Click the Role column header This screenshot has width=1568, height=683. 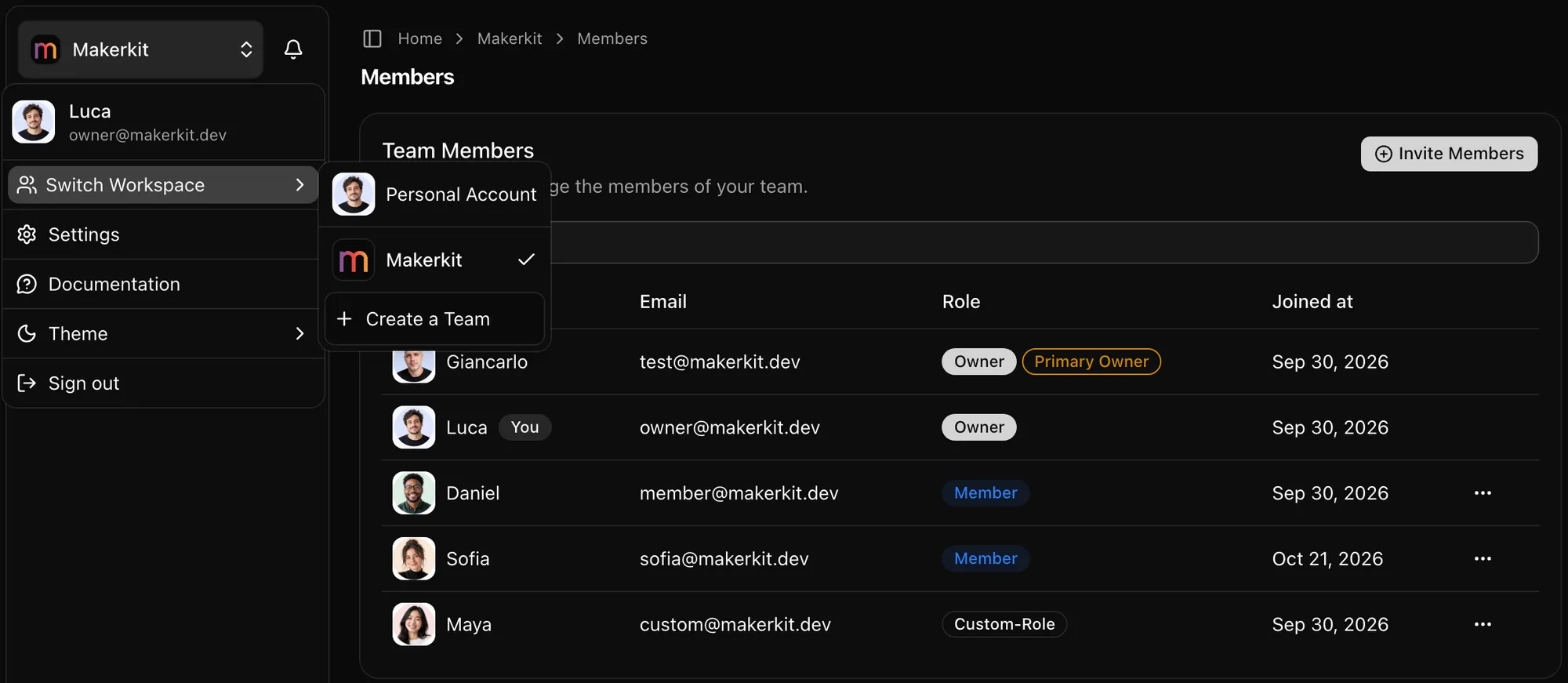[961, 302]
